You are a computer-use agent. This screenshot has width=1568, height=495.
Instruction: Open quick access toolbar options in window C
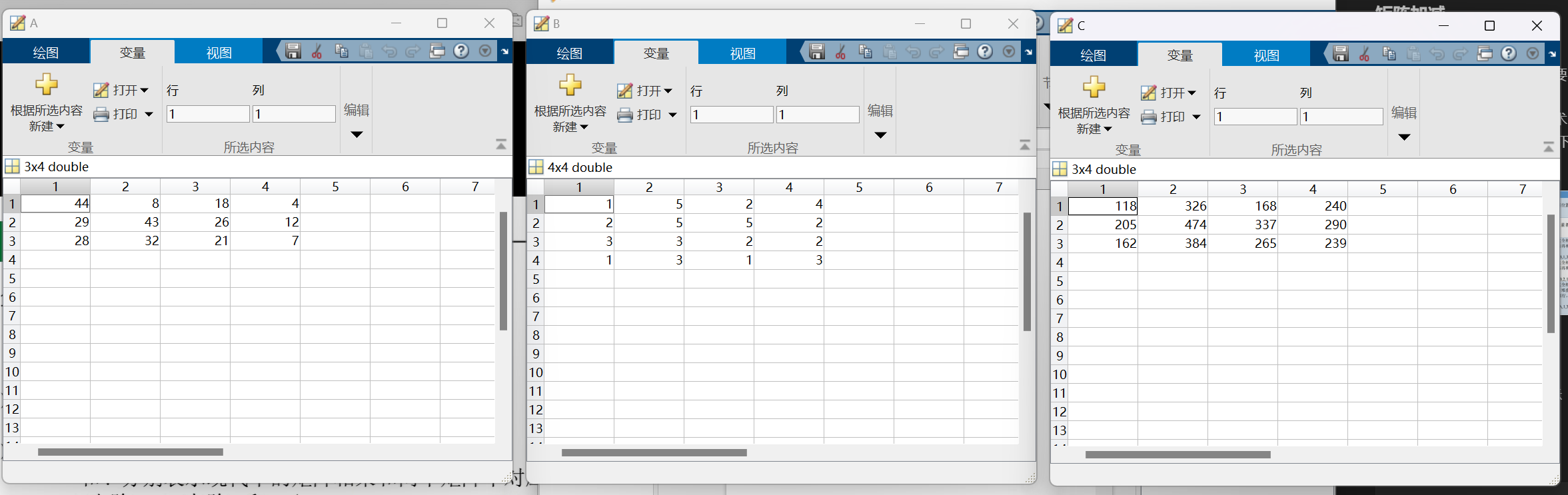pyautogui.click(x=1533, y=54)
